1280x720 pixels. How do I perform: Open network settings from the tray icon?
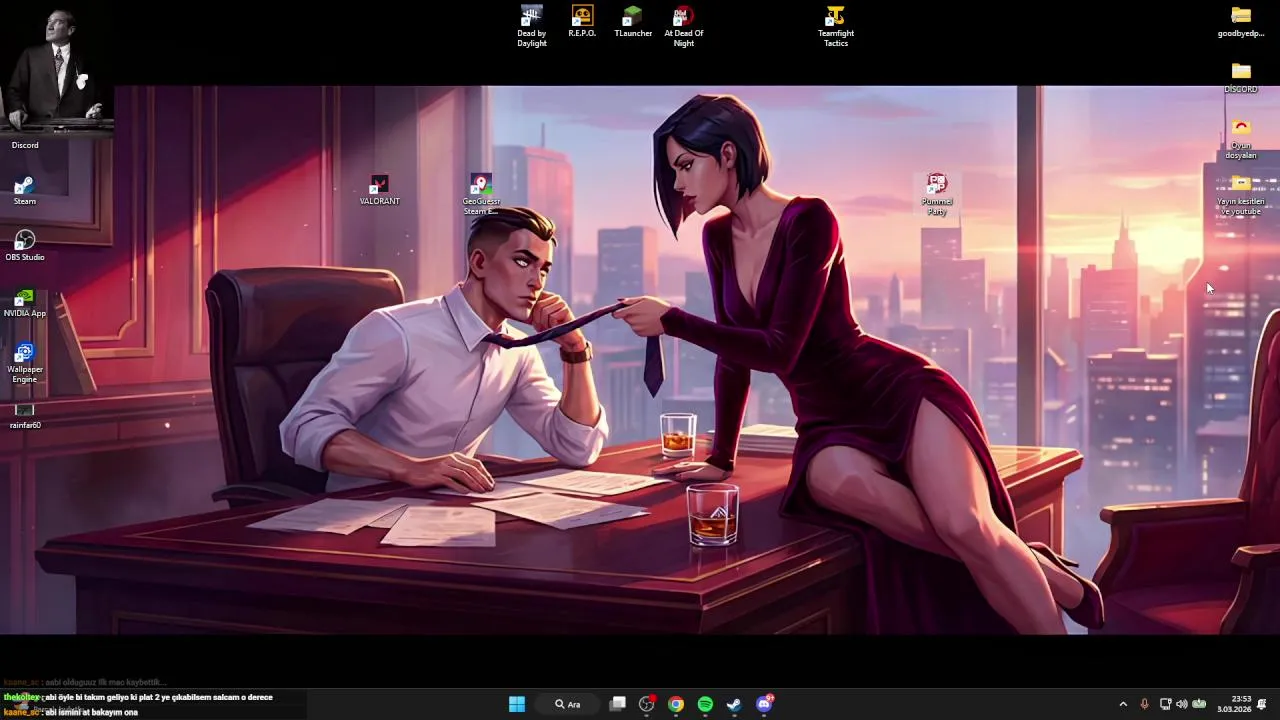point(1165,704)
